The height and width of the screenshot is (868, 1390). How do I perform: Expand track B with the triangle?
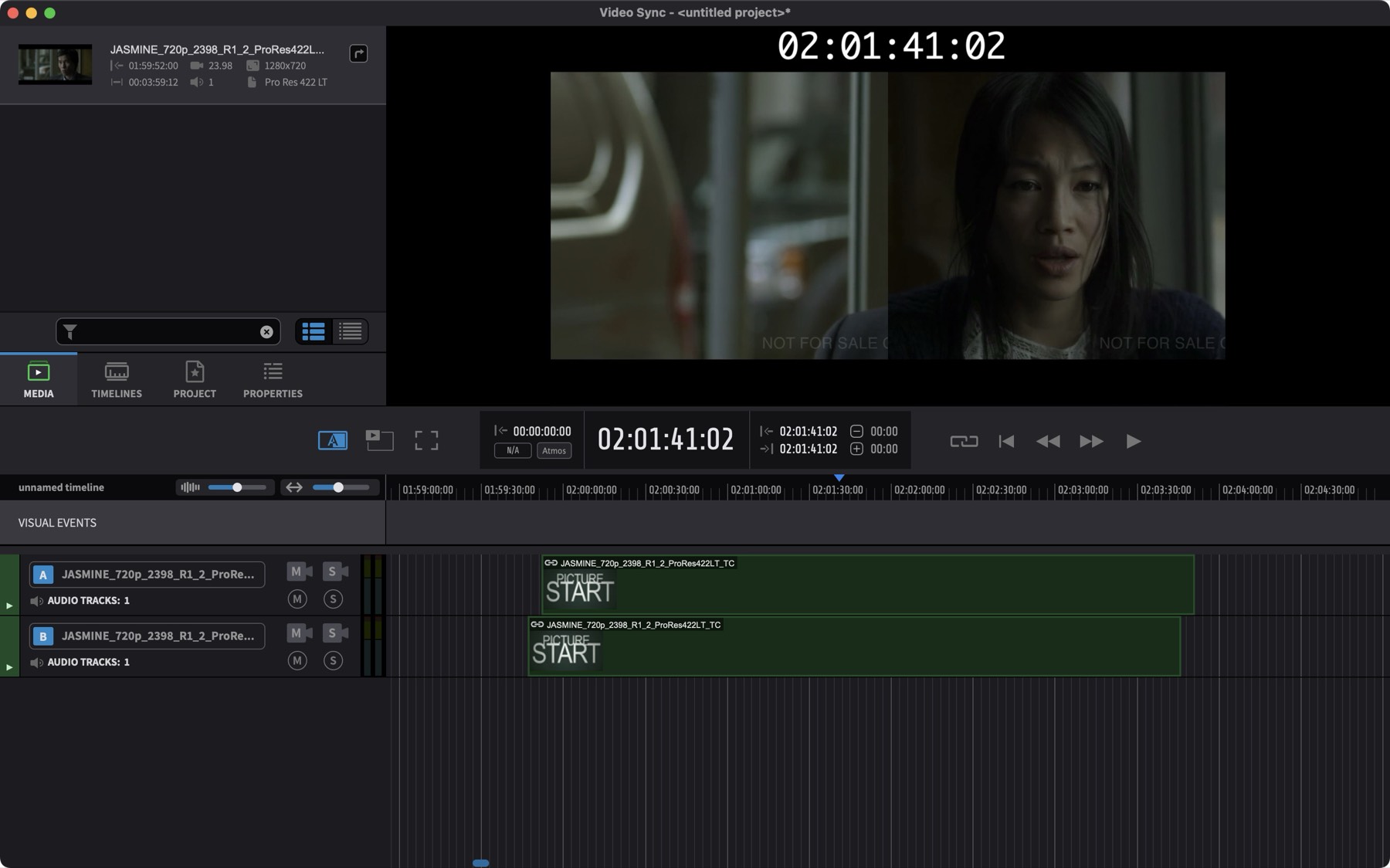(9, 668)
